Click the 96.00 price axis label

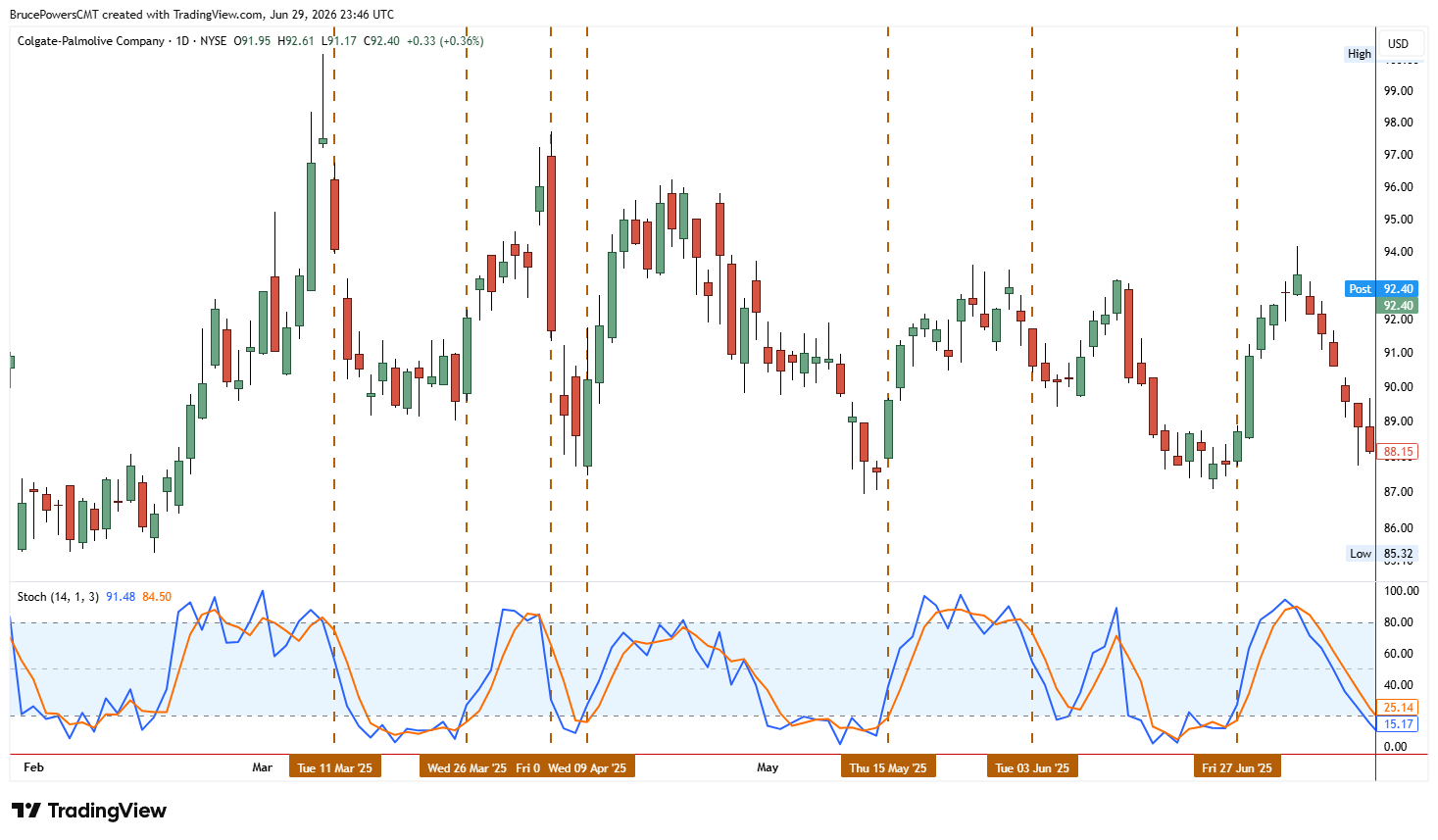[x=1398, y=187]
